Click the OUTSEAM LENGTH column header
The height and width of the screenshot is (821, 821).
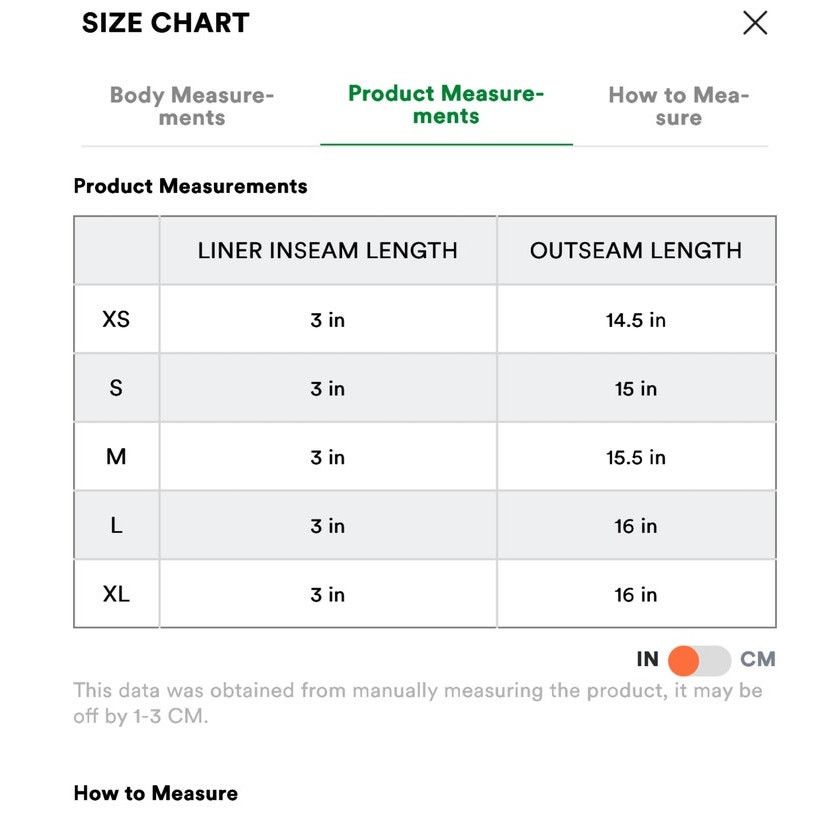pyautogui.click(x=636, y=250)
